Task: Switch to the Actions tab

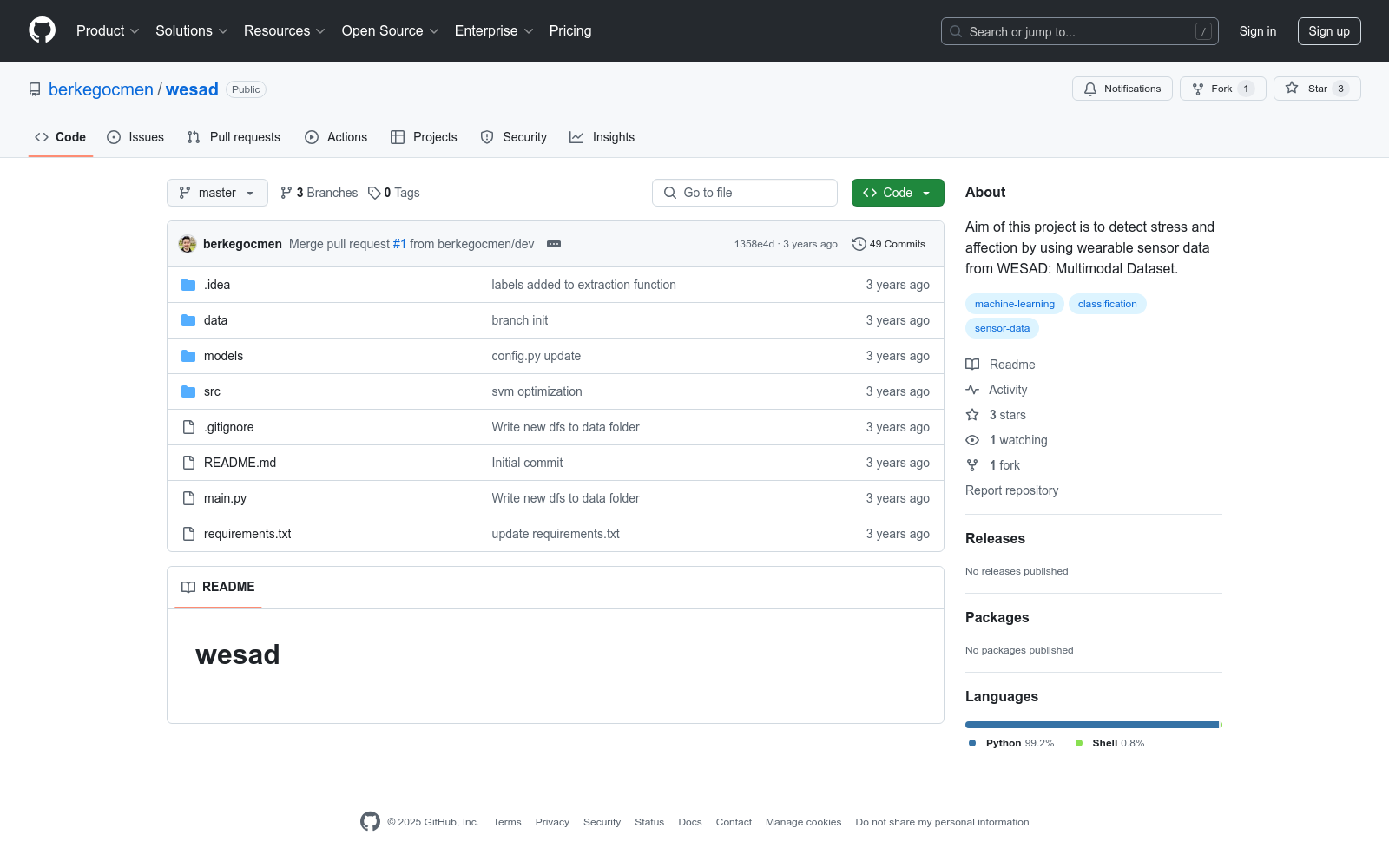Action: 336,137
